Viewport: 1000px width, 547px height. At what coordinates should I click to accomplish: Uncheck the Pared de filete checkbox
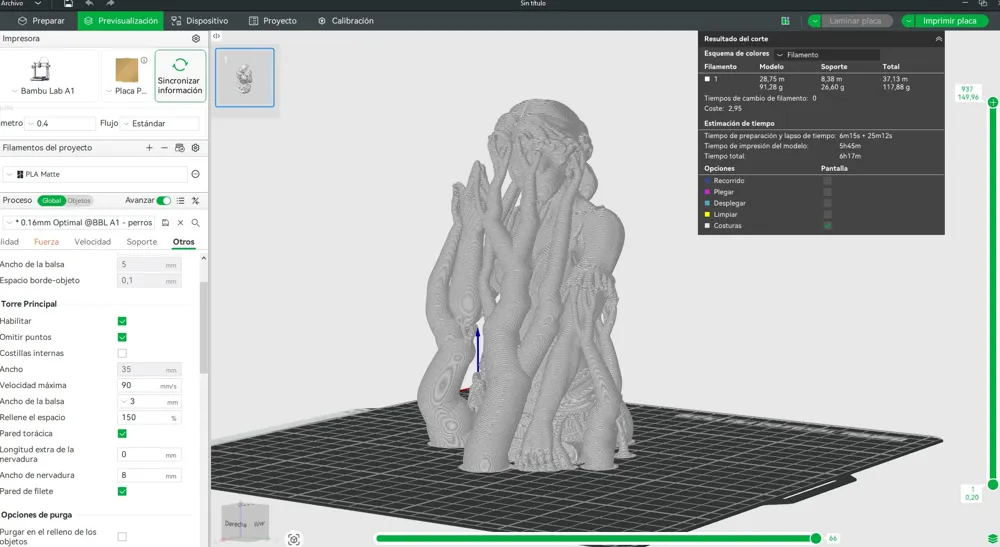tap(122, 492)
